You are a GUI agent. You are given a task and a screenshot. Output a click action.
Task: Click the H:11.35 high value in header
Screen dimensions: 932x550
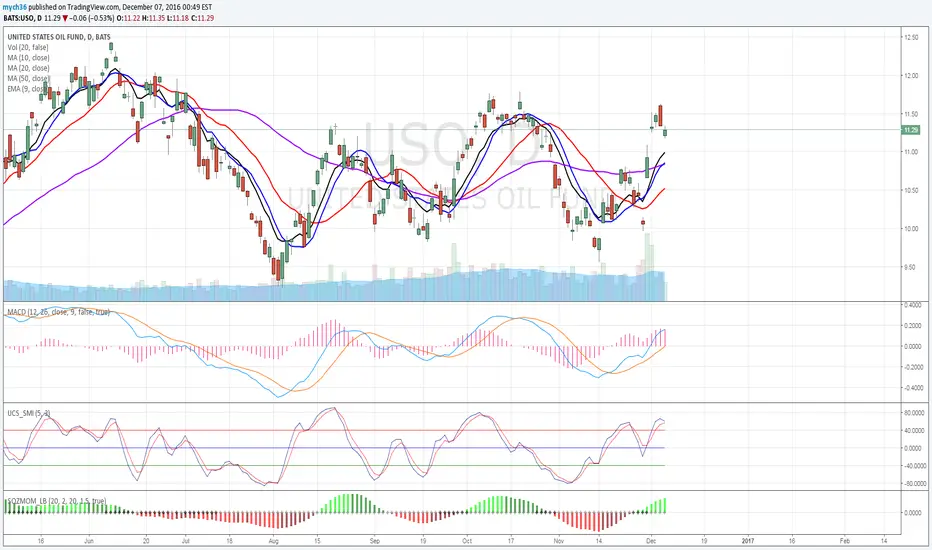tap(153, 18)
